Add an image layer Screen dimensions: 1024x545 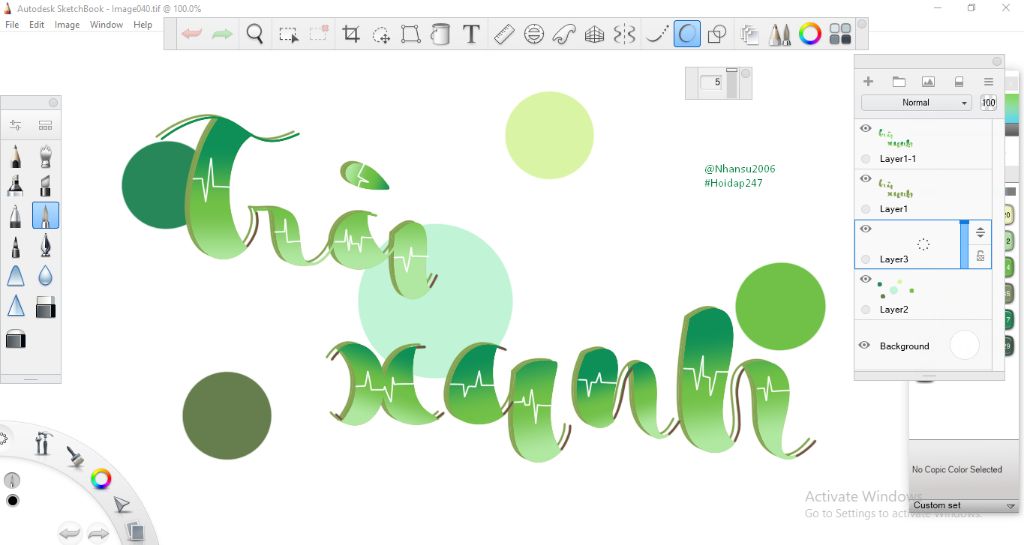click(x=928, y=82)
